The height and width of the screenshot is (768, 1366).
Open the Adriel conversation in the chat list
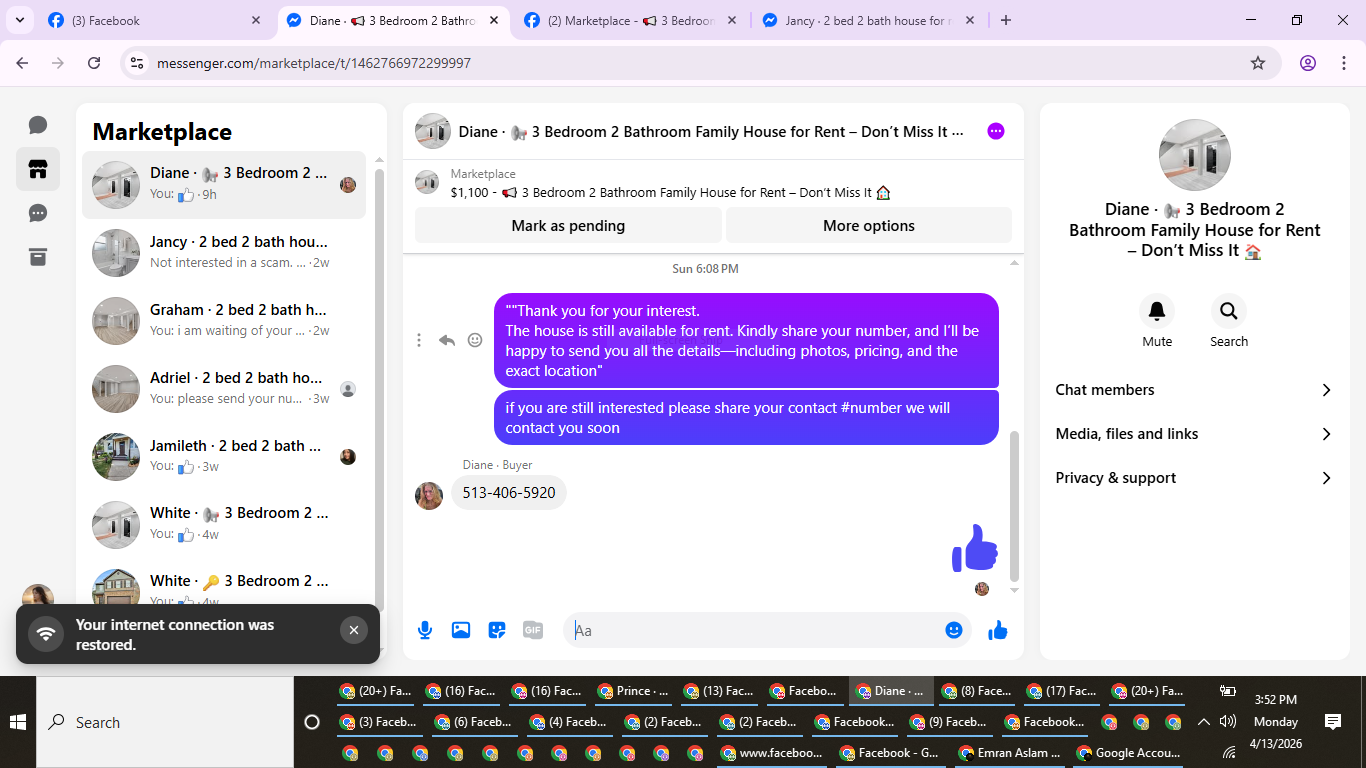click(x=224, y=388)
